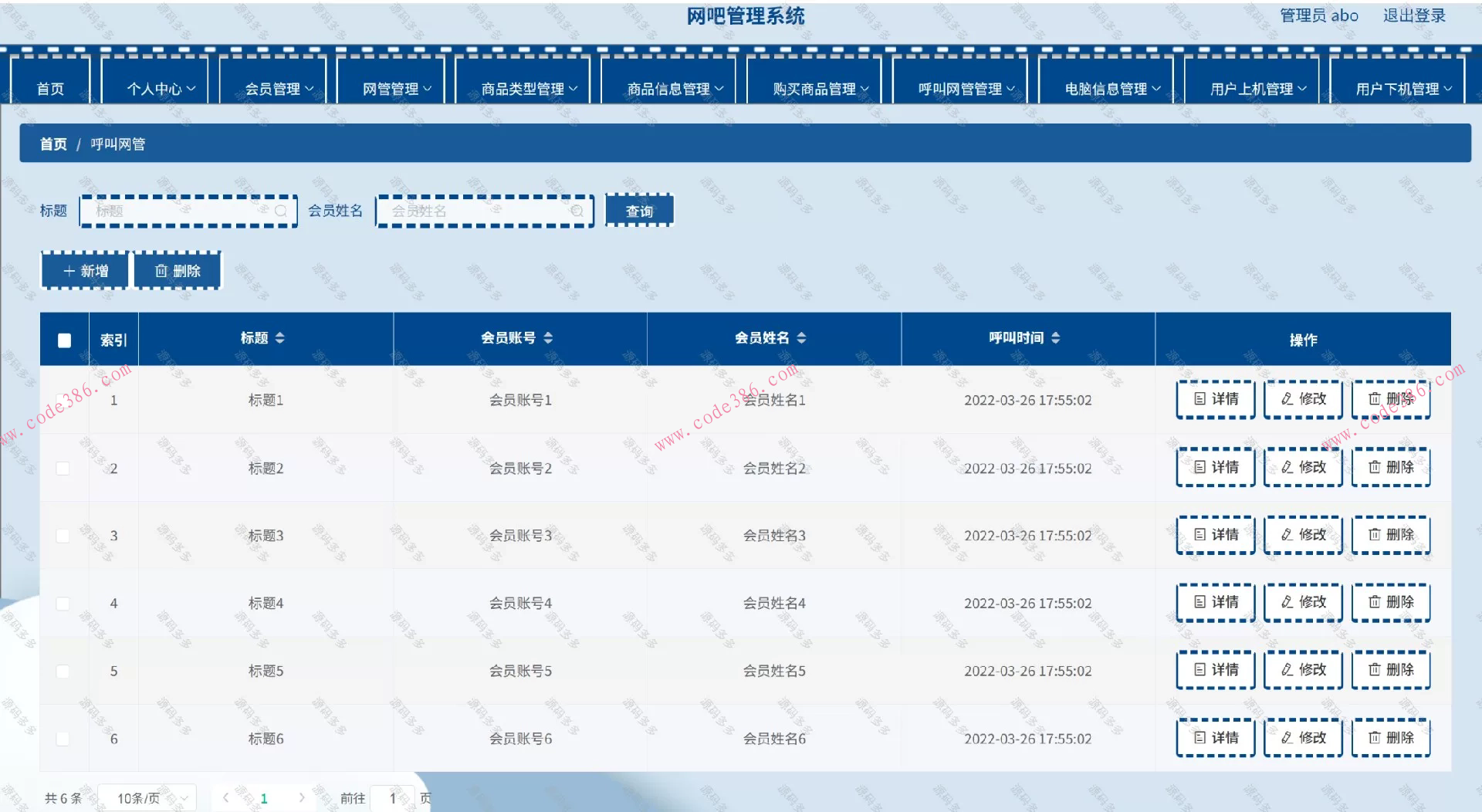The image size is (1482, 812).
Task: Click the 前往 page number input
Action: (x=392, y=798)
